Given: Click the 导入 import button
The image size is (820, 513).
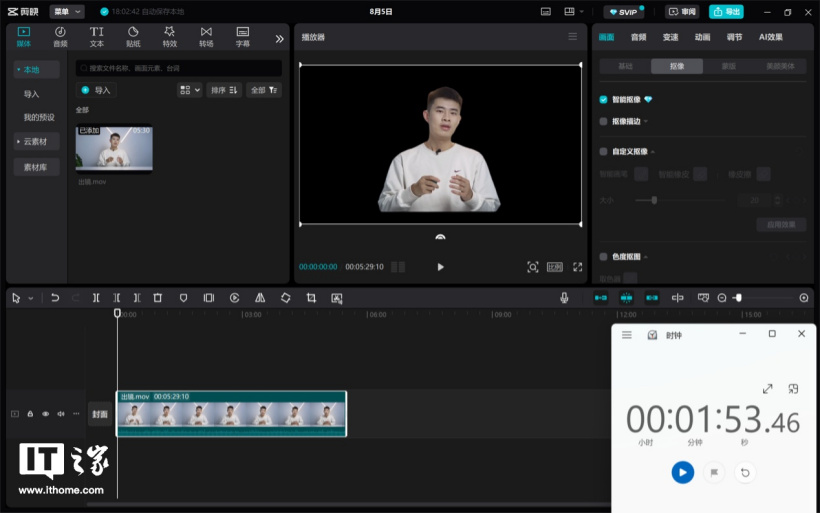Looking at the screenshot, I should pos(97,90).
